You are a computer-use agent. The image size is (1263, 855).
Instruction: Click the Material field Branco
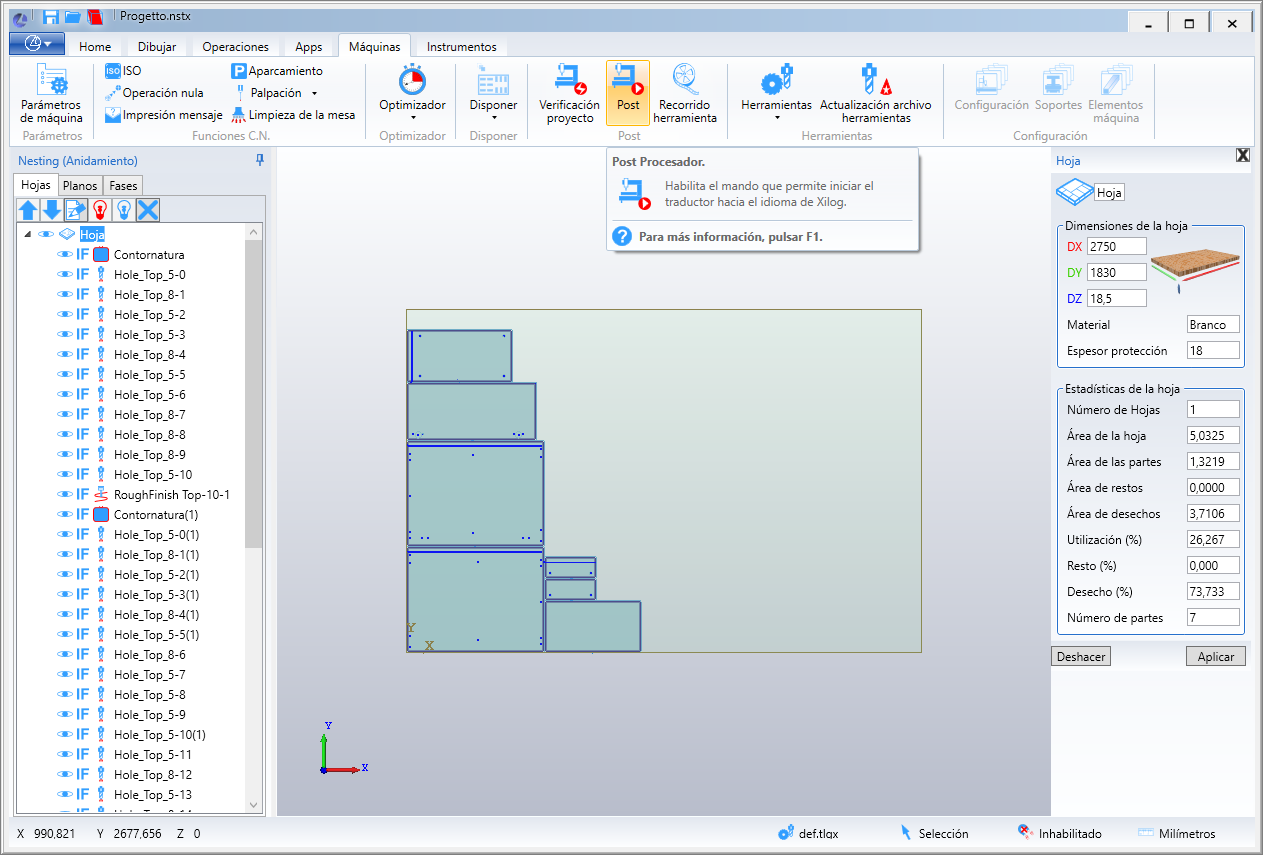(1213, 325)
